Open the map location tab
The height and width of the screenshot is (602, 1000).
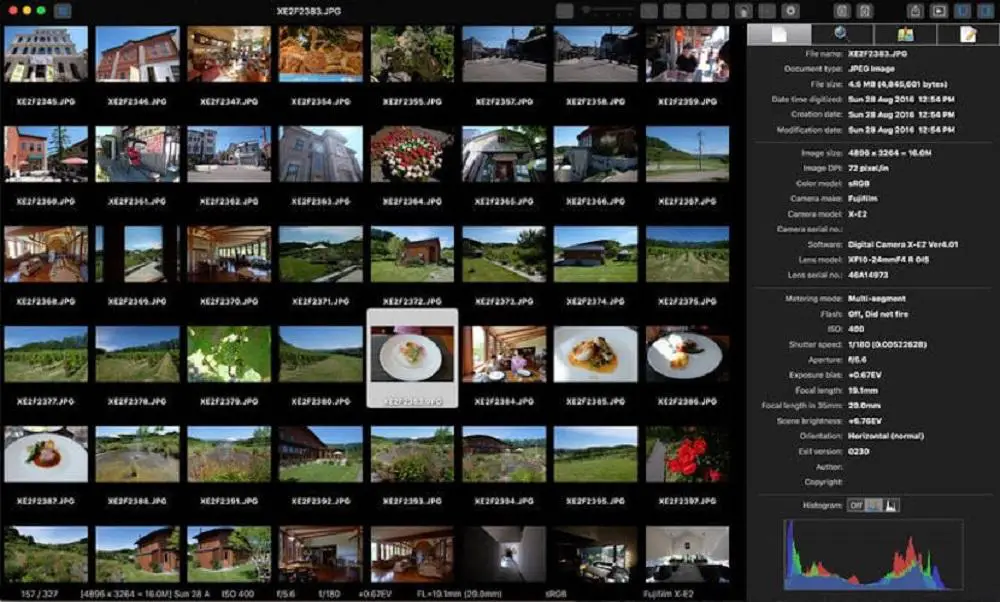tap(905, 34)
